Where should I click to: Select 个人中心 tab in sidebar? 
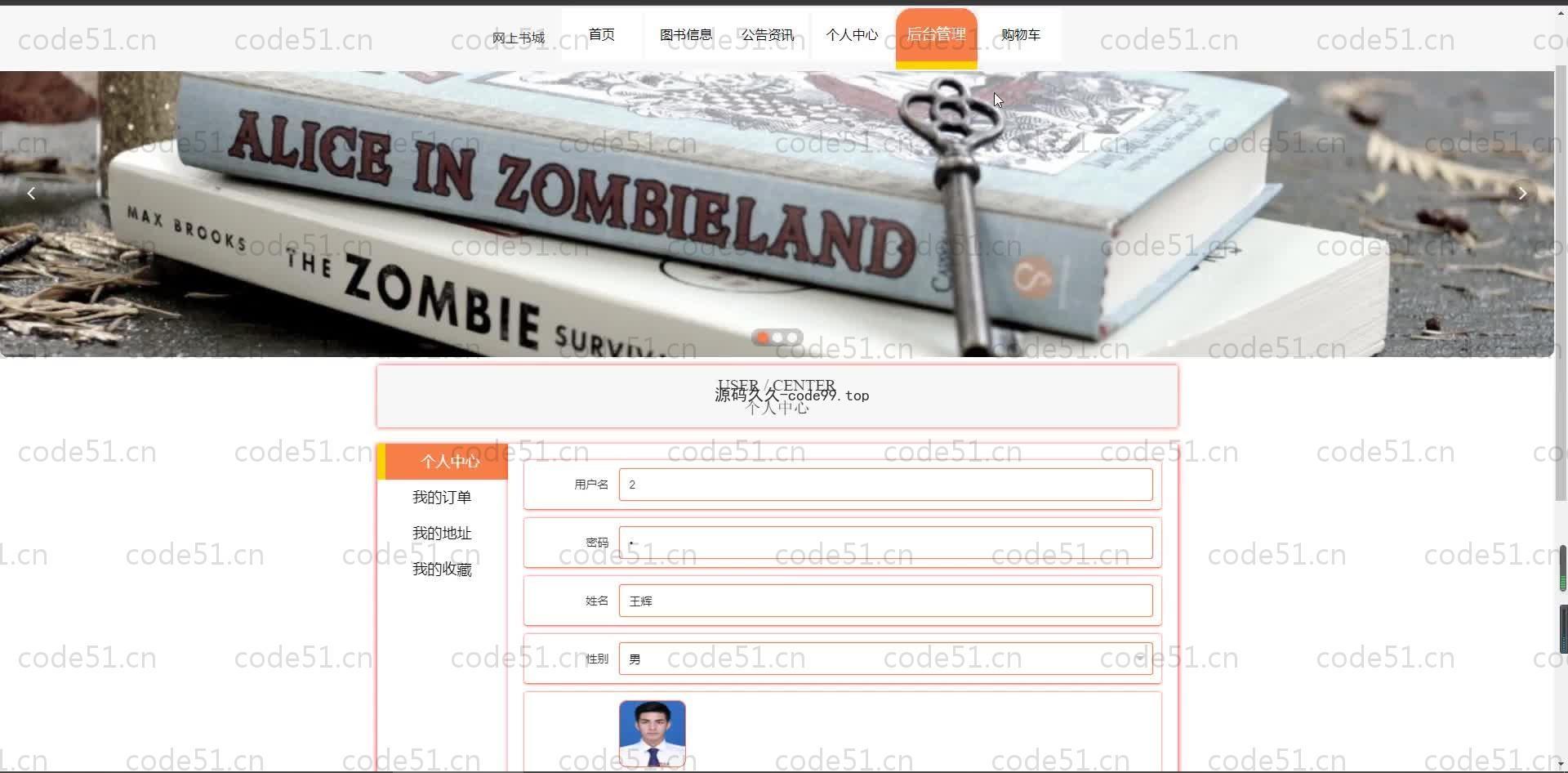pyautogui.click(x=449, y=462)
